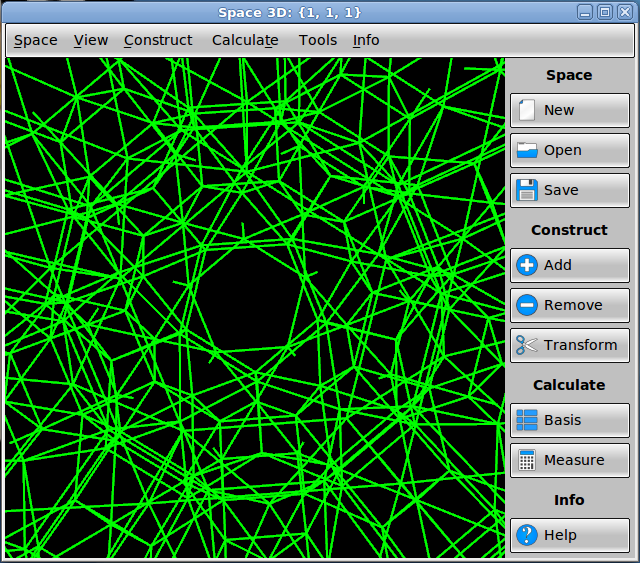
Task: Click the scissors Transform icon
Action: (x=527, y=345)
